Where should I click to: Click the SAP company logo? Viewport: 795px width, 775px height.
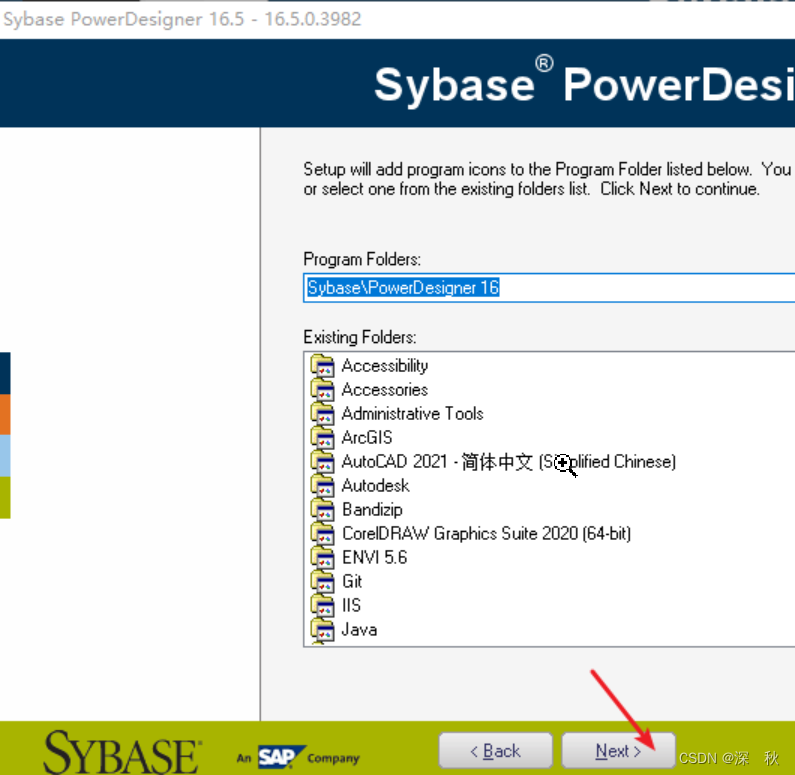click(x=298, y=757)
